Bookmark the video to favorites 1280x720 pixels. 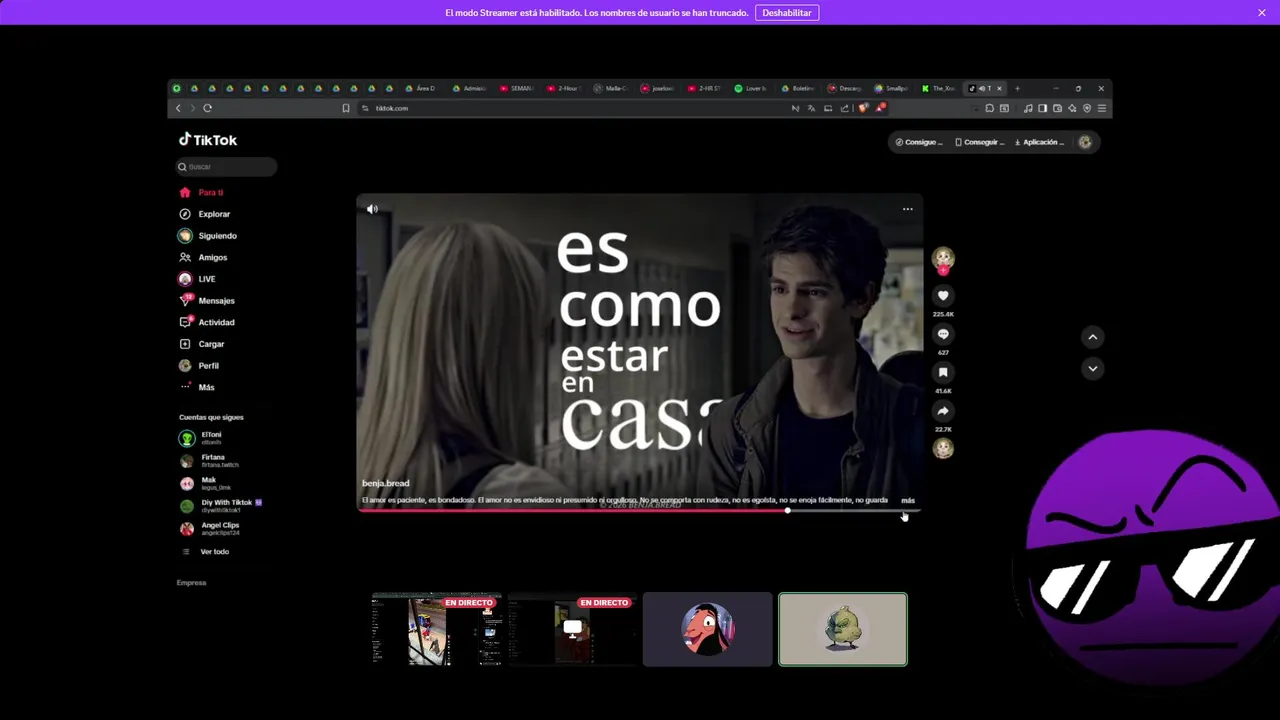(x=943, y=372)
